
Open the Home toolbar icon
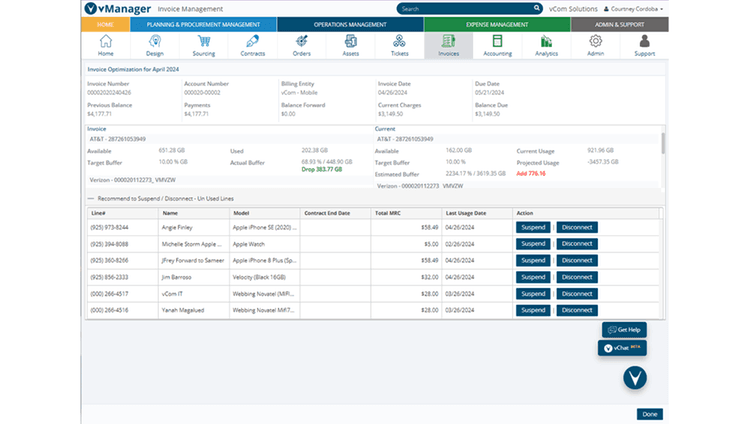pos(106,45)
